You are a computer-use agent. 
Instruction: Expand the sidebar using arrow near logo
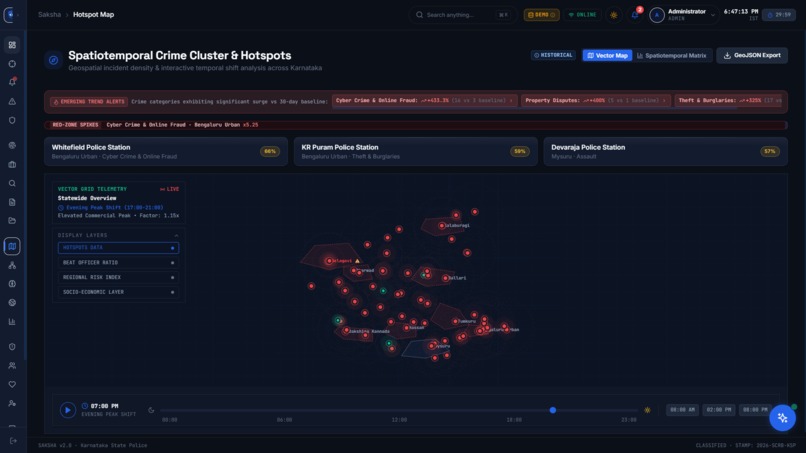pos(18,15)
